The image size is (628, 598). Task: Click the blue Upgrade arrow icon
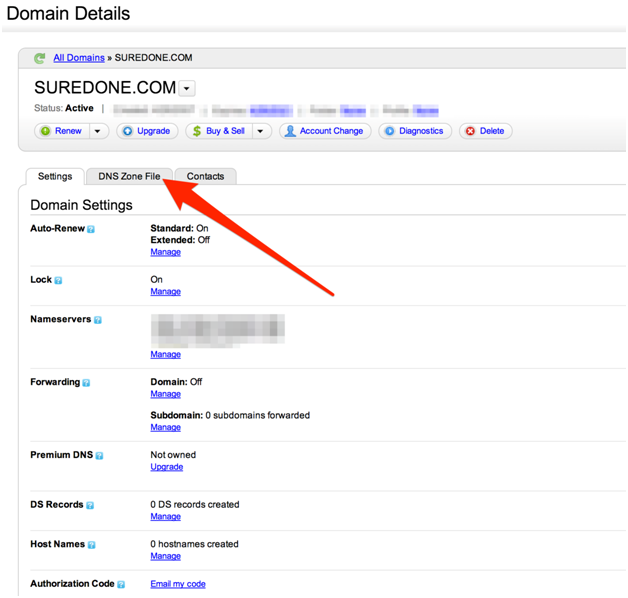[127, 131]
